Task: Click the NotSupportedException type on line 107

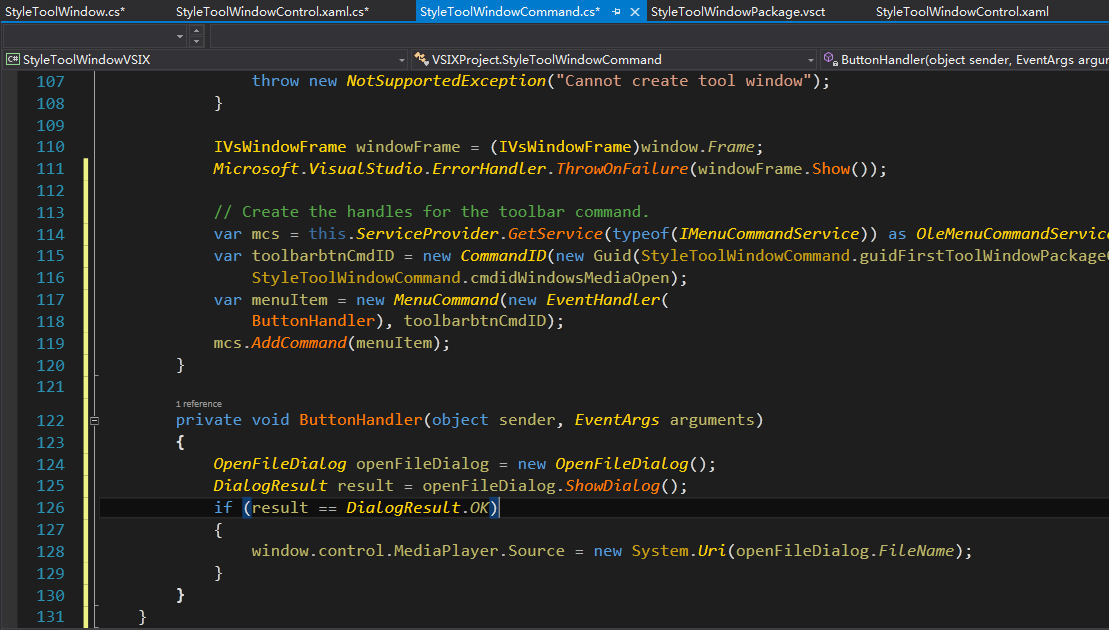Action: click(x=445, y=81)
